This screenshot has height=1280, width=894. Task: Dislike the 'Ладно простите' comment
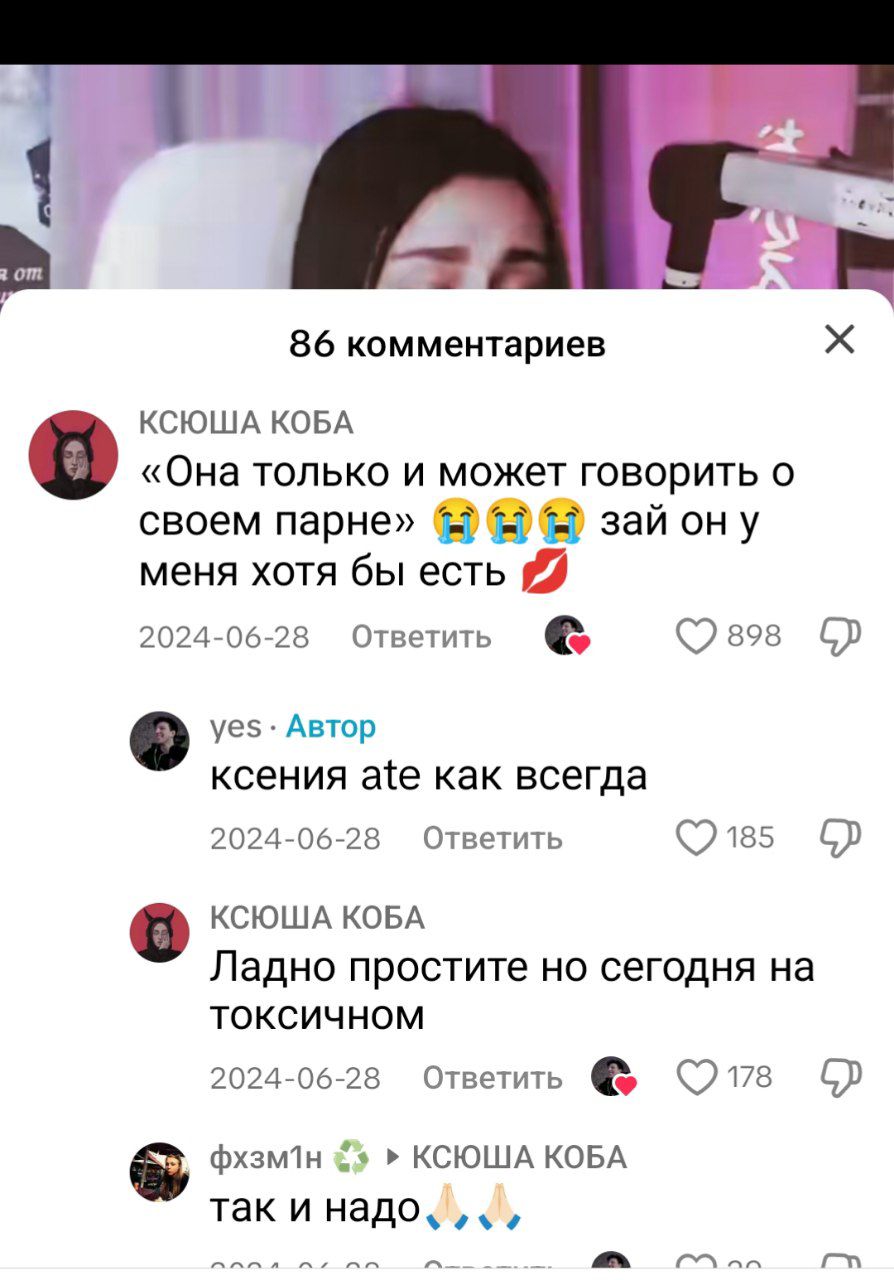point(840,1078)
